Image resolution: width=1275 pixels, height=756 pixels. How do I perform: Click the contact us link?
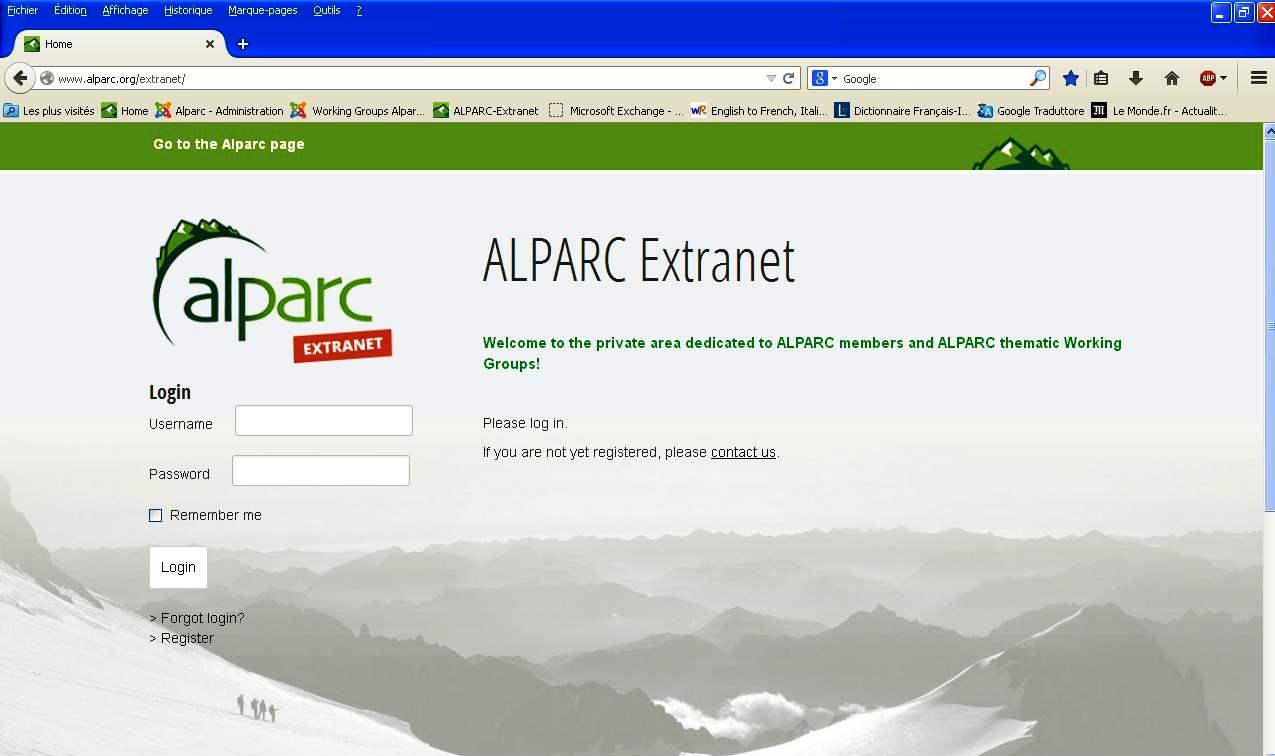(x=743, y=452)
